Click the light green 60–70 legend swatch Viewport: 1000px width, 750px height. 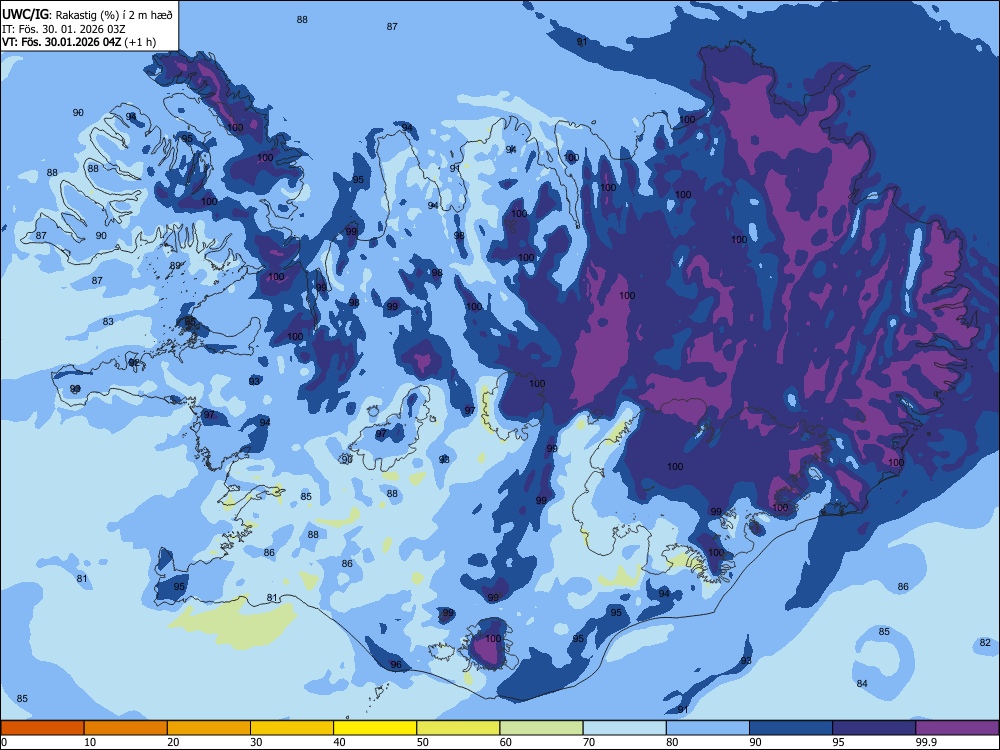[541, 728]
